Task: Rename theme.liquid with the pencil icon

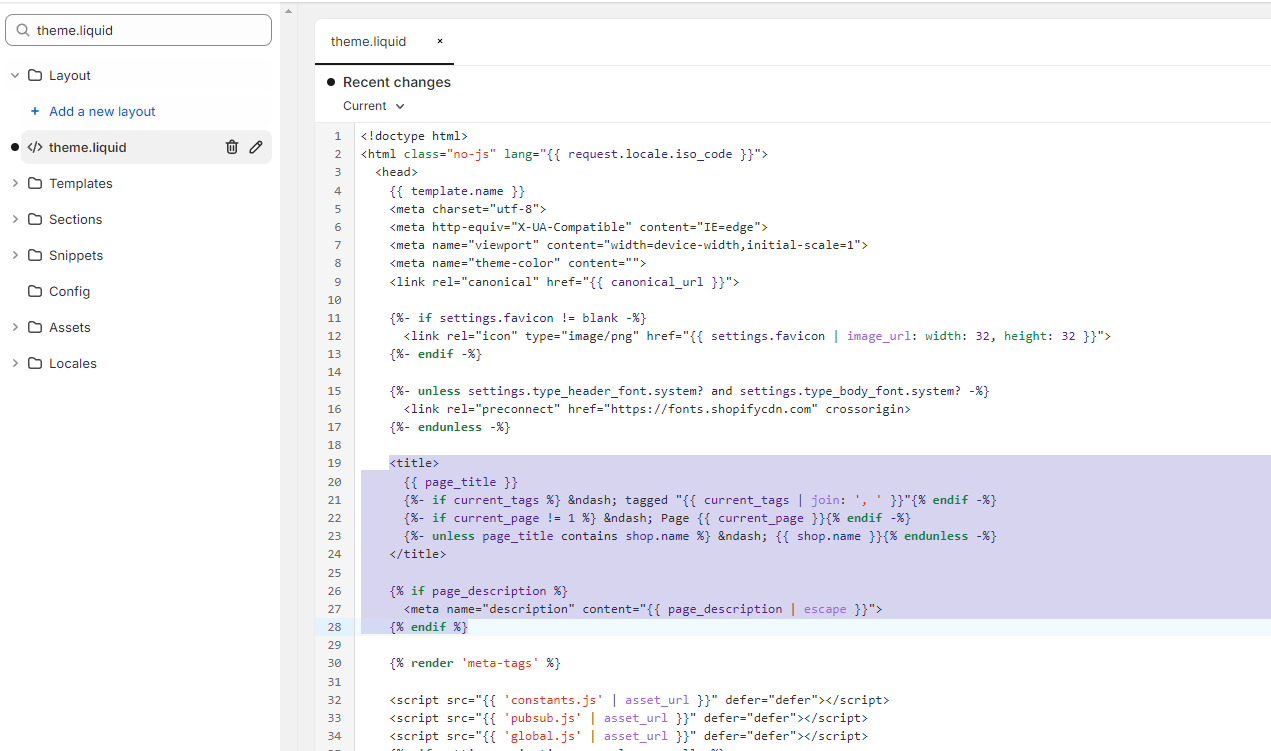Action: tap(256, 147)
